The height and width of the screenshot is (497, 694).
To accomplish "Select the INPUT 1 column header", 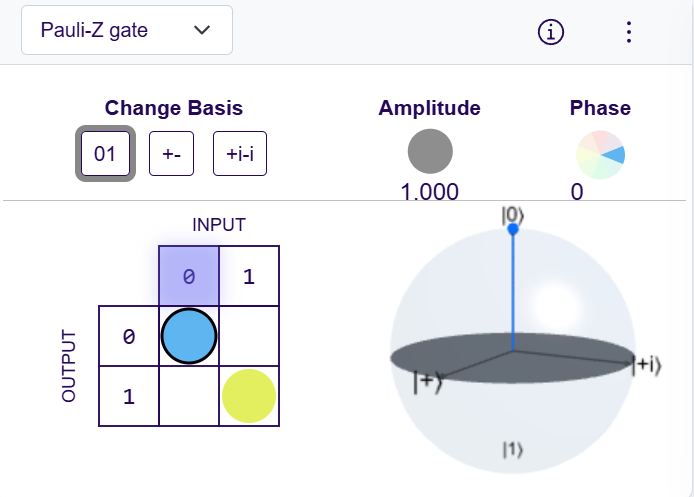I will pyautogui.click(x=248, y=275).
